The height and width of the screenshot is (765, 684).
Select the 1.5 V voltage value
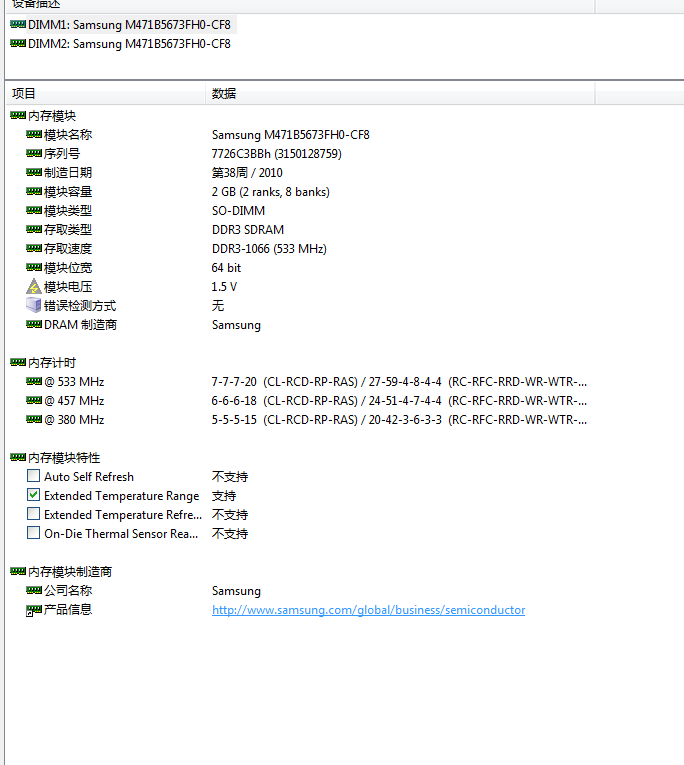[224, 287]
